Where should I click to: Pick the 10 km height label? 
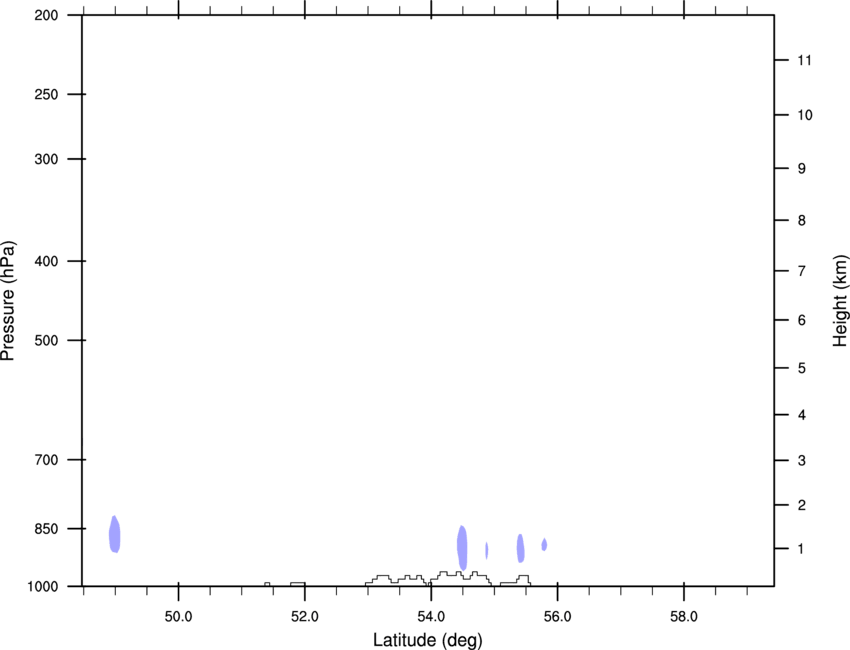click(x=805, y=115)
